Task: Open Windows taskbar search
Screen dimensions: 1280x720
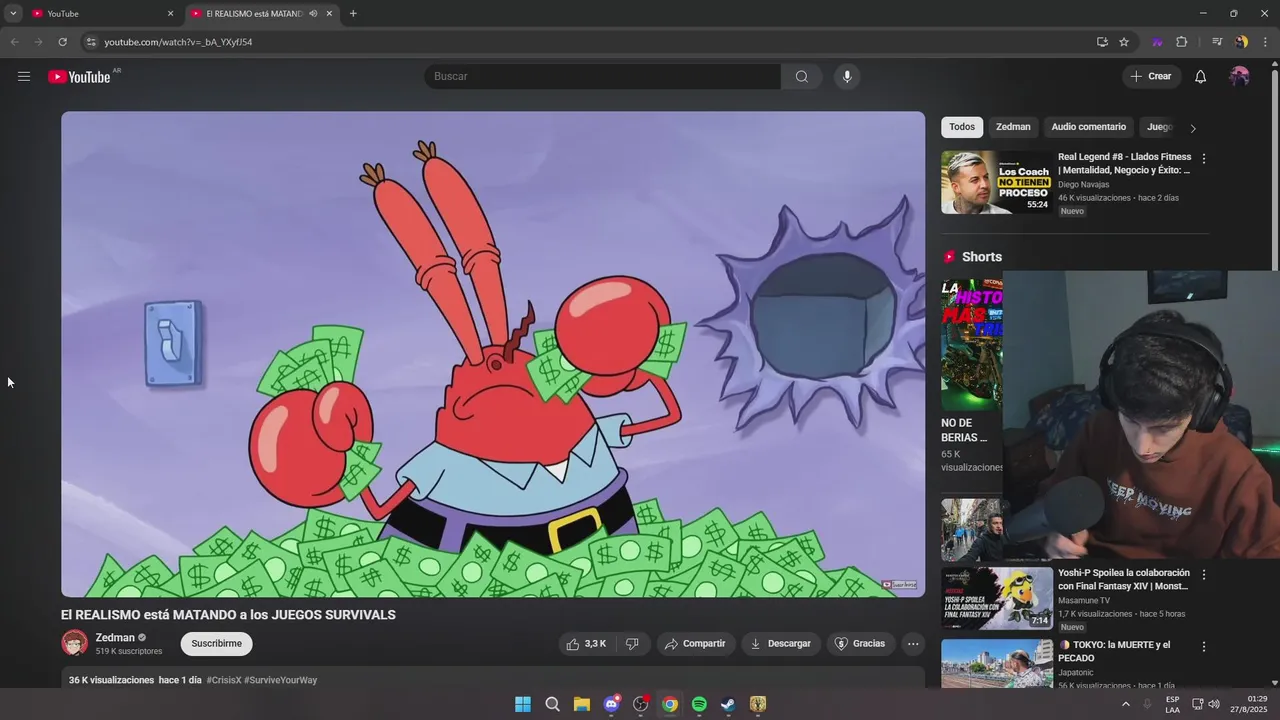Action: pos(552,704)
